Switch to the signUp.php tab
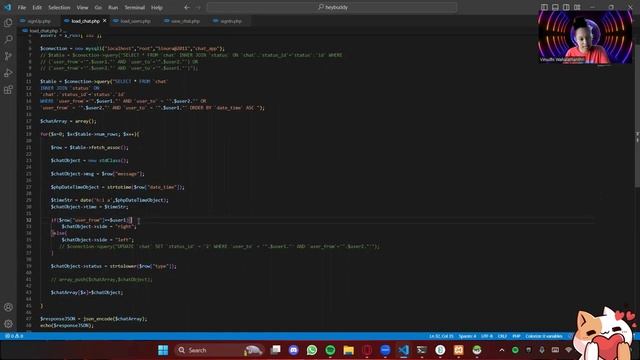The image size is (640, 360). 38,21
